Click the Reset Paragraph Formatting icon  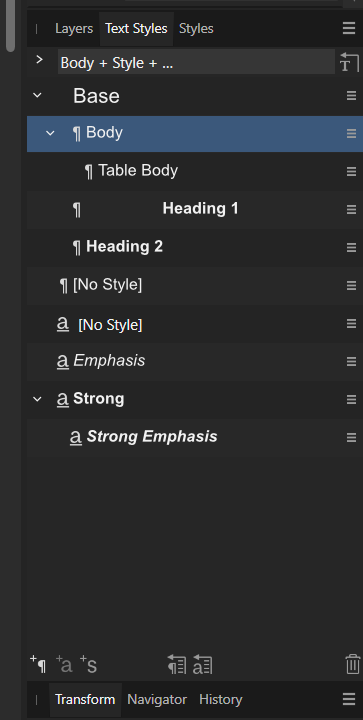coord(177,664)
